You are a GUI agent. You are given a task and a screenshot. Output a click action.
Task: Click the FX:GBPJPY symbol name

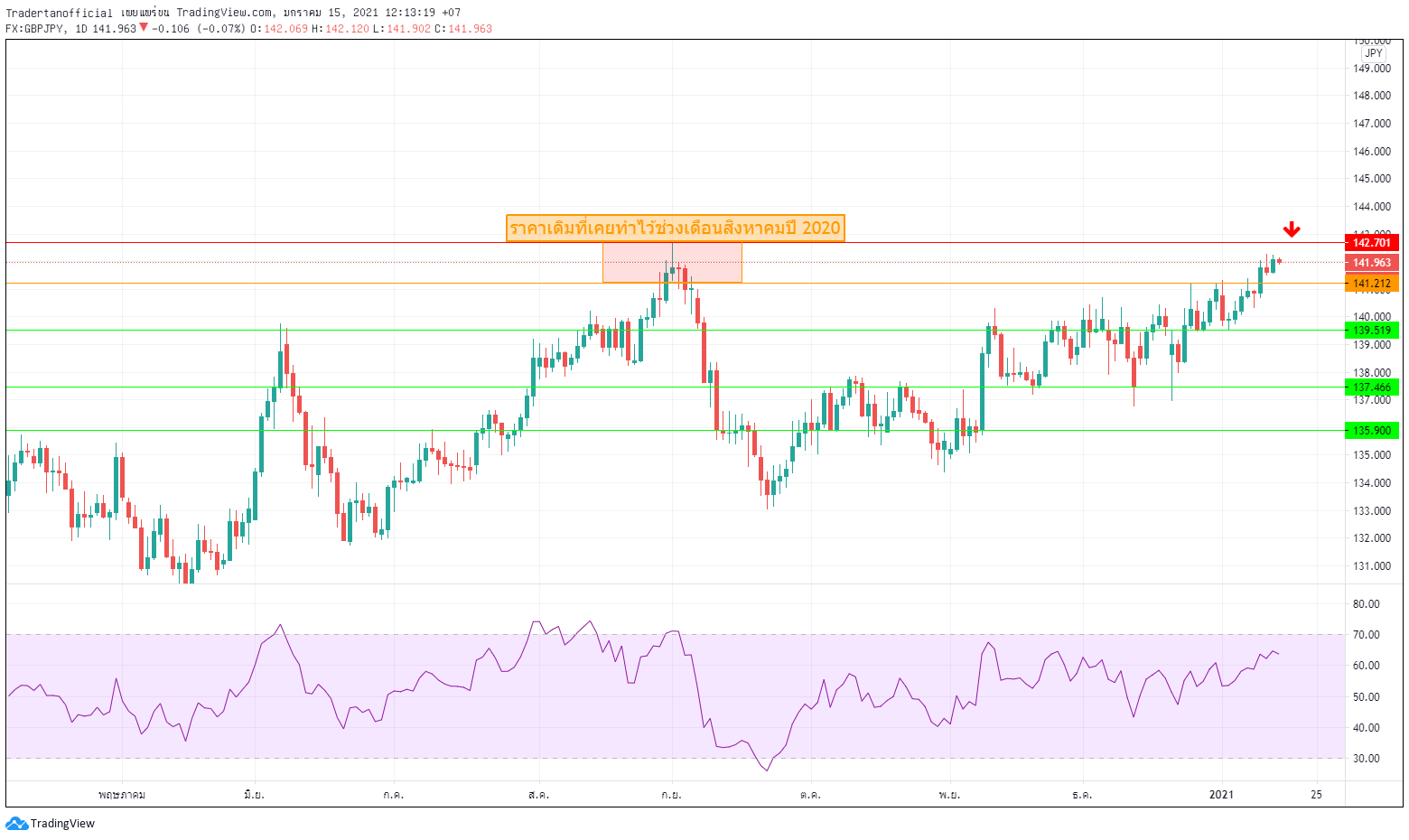pyautogui.click(x=35, y=29)
